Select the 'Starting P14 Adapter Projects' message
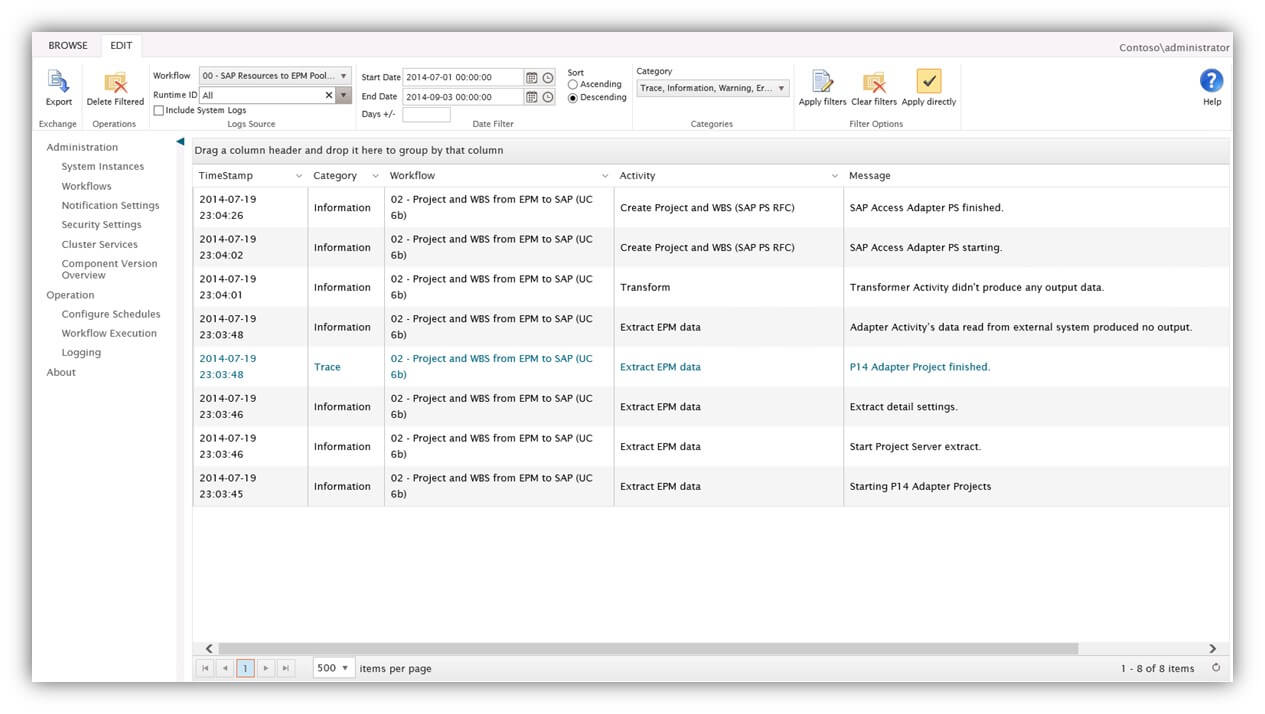The height and width of the screenshot is (714, 1265). 921,486
